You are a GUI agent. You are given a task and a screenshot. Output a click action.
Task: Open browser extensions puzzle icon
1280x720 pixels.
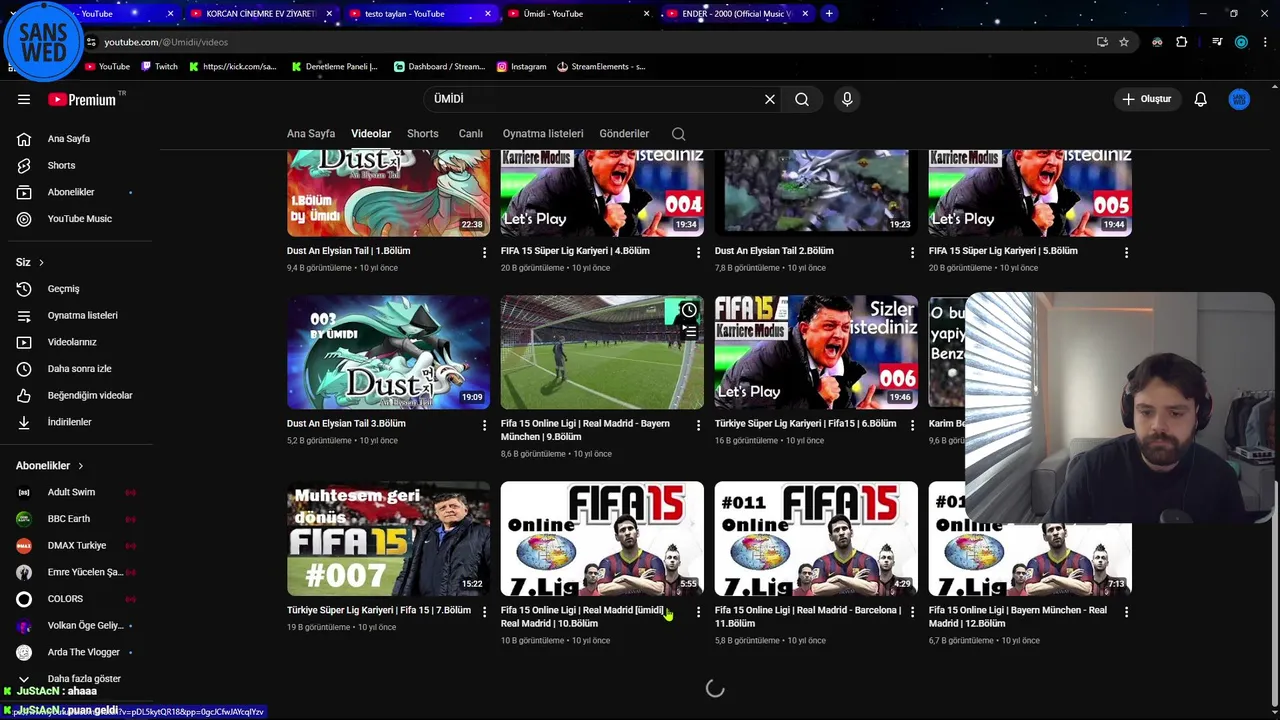click(1182, 42)
